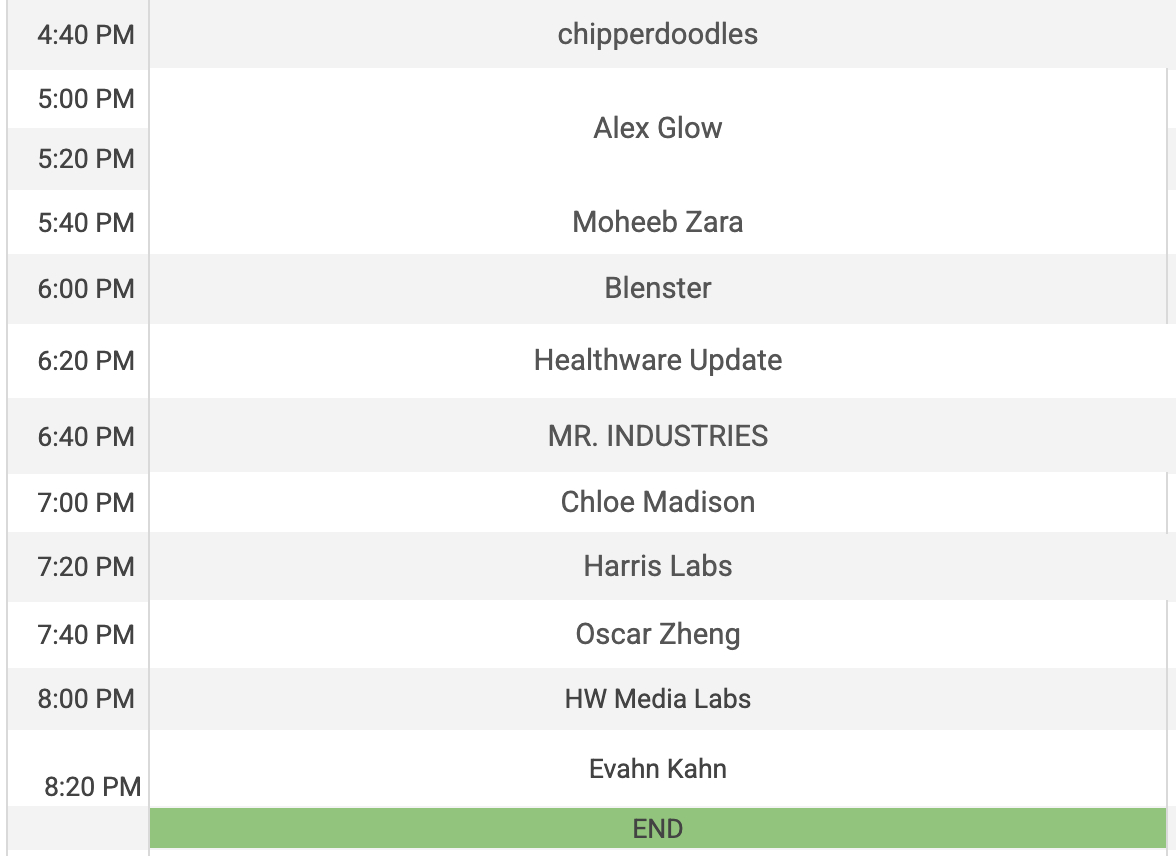Select the 7:00 PM time label

pos(86,503)
